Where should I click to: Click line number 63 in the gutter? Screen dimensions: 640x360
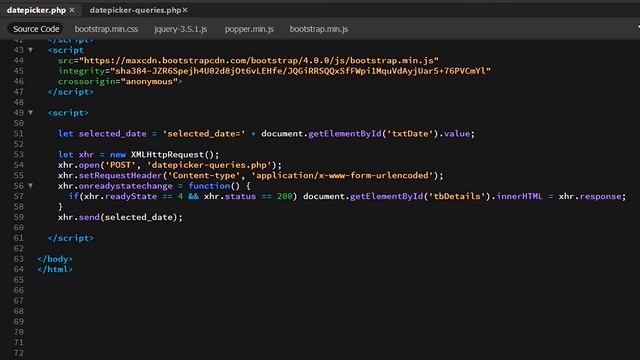[18, 259]
